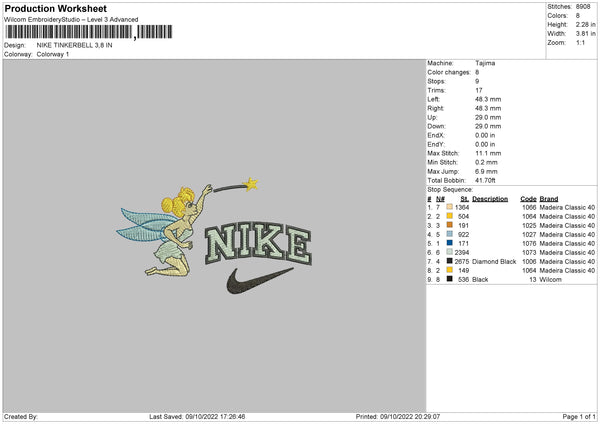Select the "Page 1 of 1" footer text
Screen dimensions: 600x424
579,416
